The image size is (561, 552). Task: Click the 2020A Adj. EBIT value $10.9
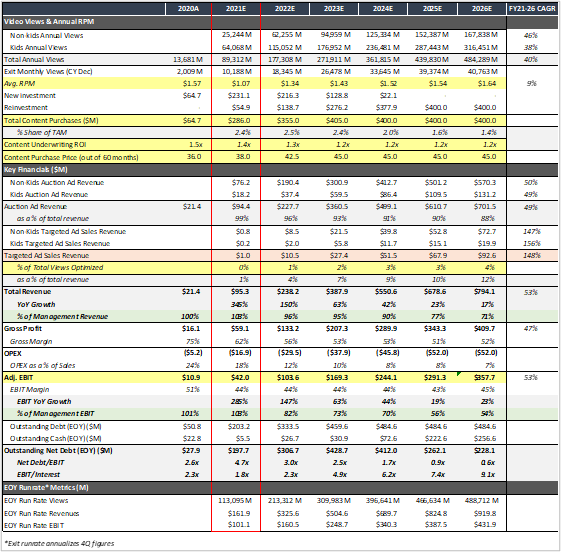coord(191,377)
